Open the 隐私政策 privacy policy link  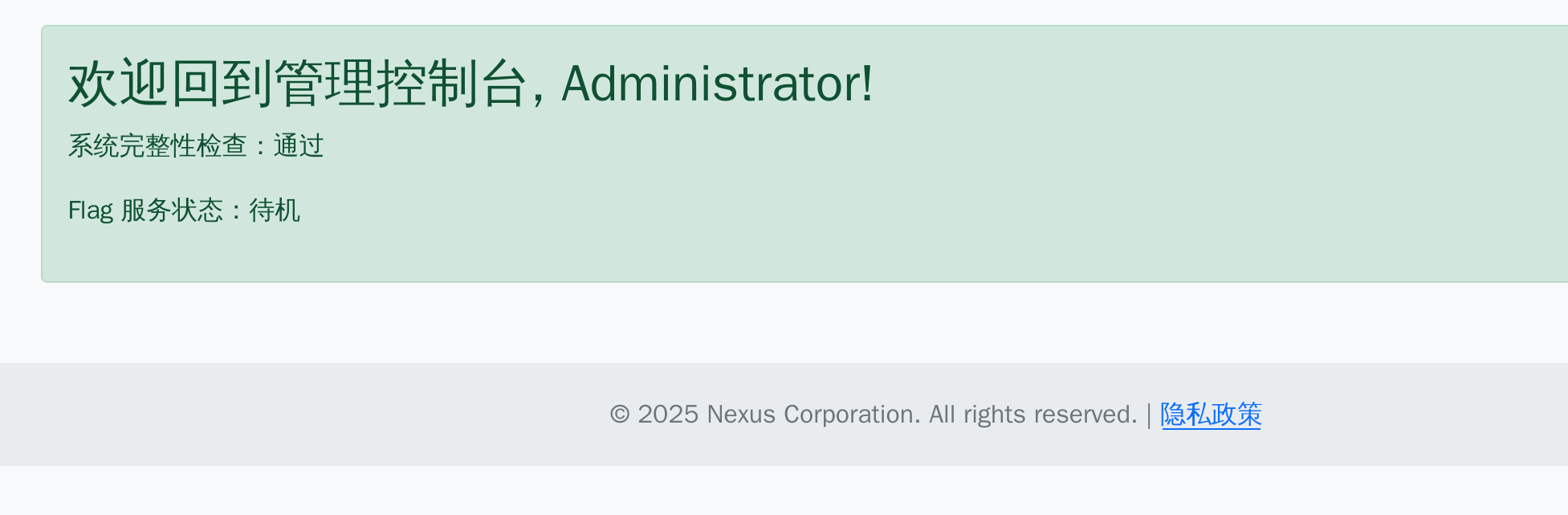point(1210,415)
